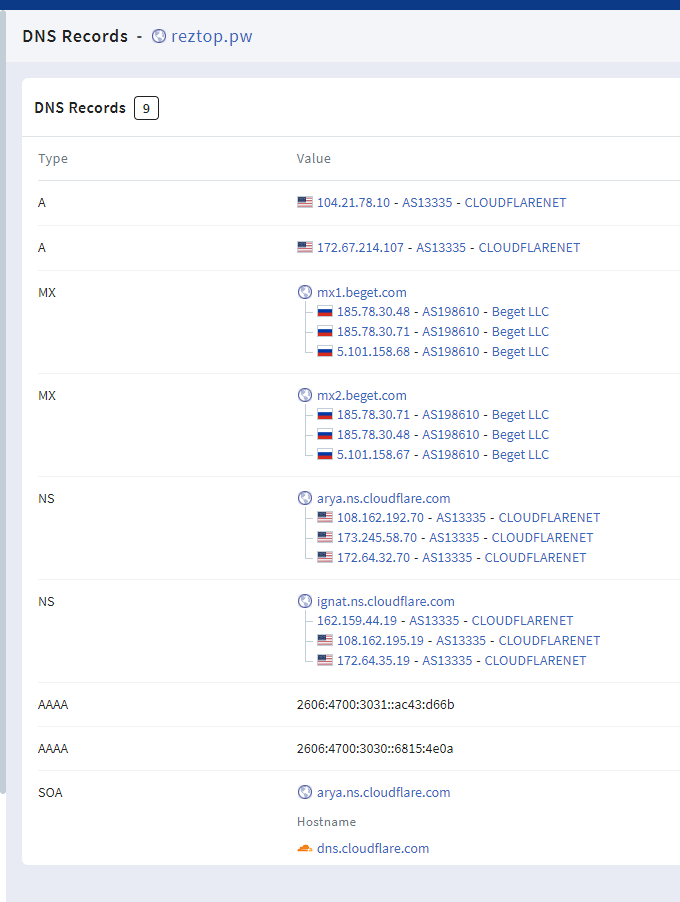Click CLOUDFLARENET link in 162.159.44.19 row
Screen dimensions: 680x902
(522, 620)
